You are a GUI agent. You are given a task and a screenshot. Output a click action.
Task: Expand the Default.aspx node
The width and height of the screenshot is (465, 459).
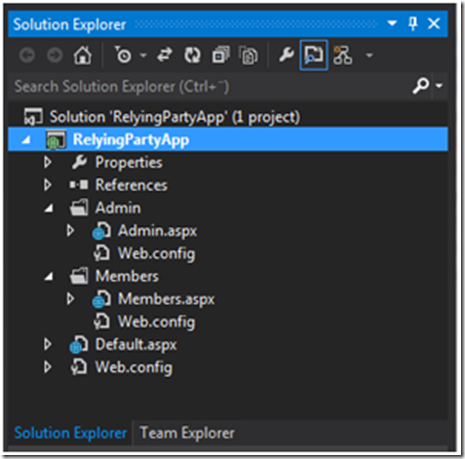[48, 344]
